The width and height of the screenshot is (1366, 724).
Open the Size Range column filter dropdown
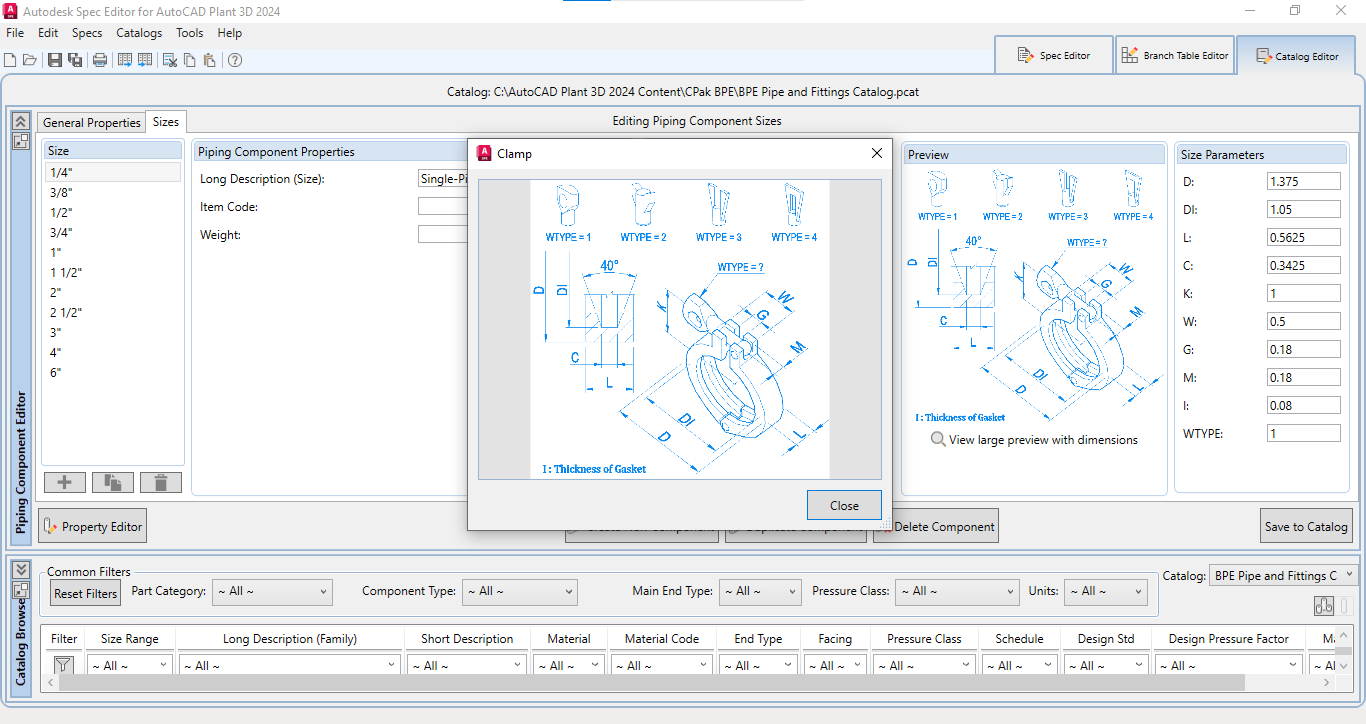click(x=129, y=665)
